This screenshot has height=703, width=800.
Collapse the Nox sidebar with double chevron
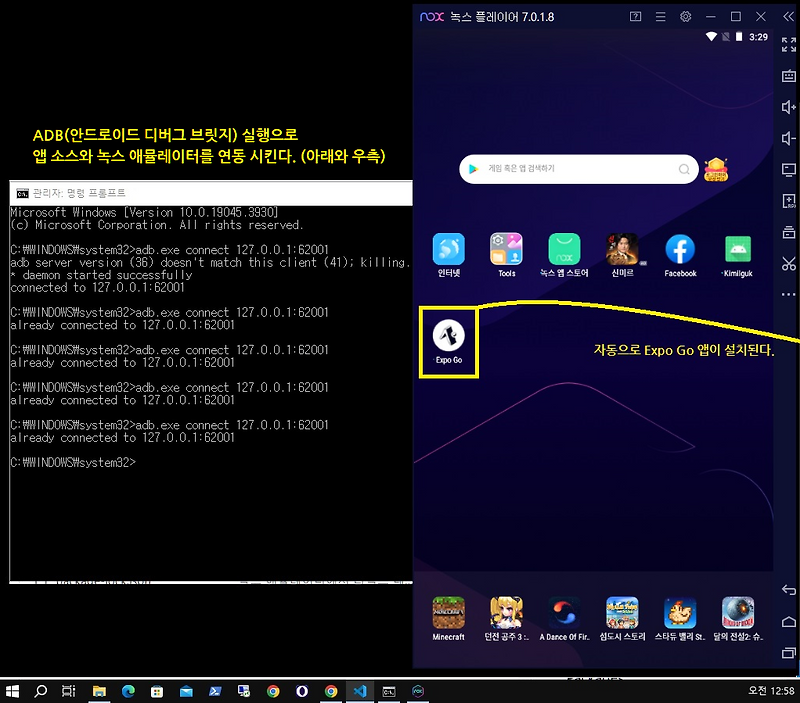tap(788, 16)
